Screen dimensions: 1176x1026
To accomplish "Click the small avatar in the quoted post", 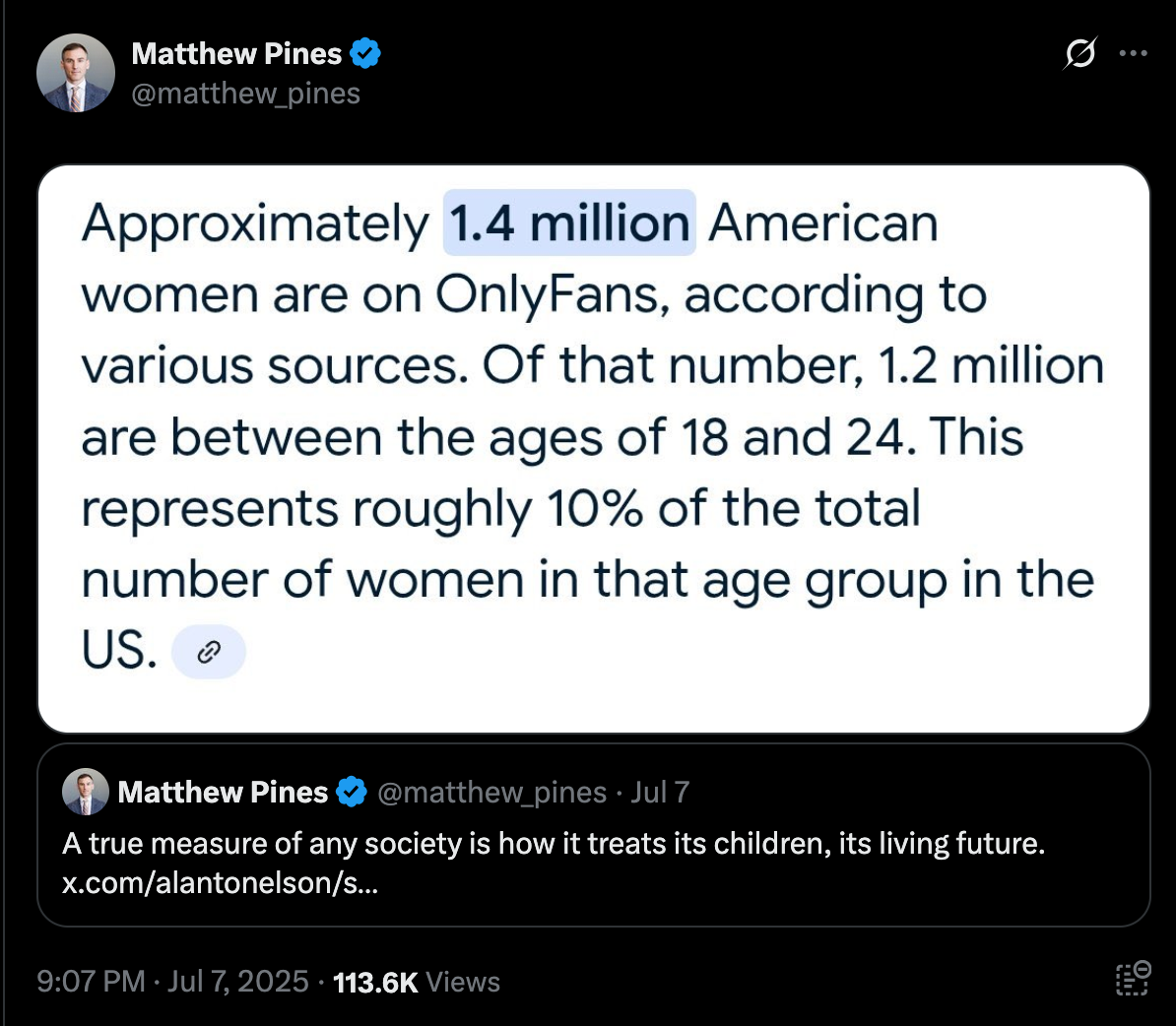I will (x=86, y=792).
